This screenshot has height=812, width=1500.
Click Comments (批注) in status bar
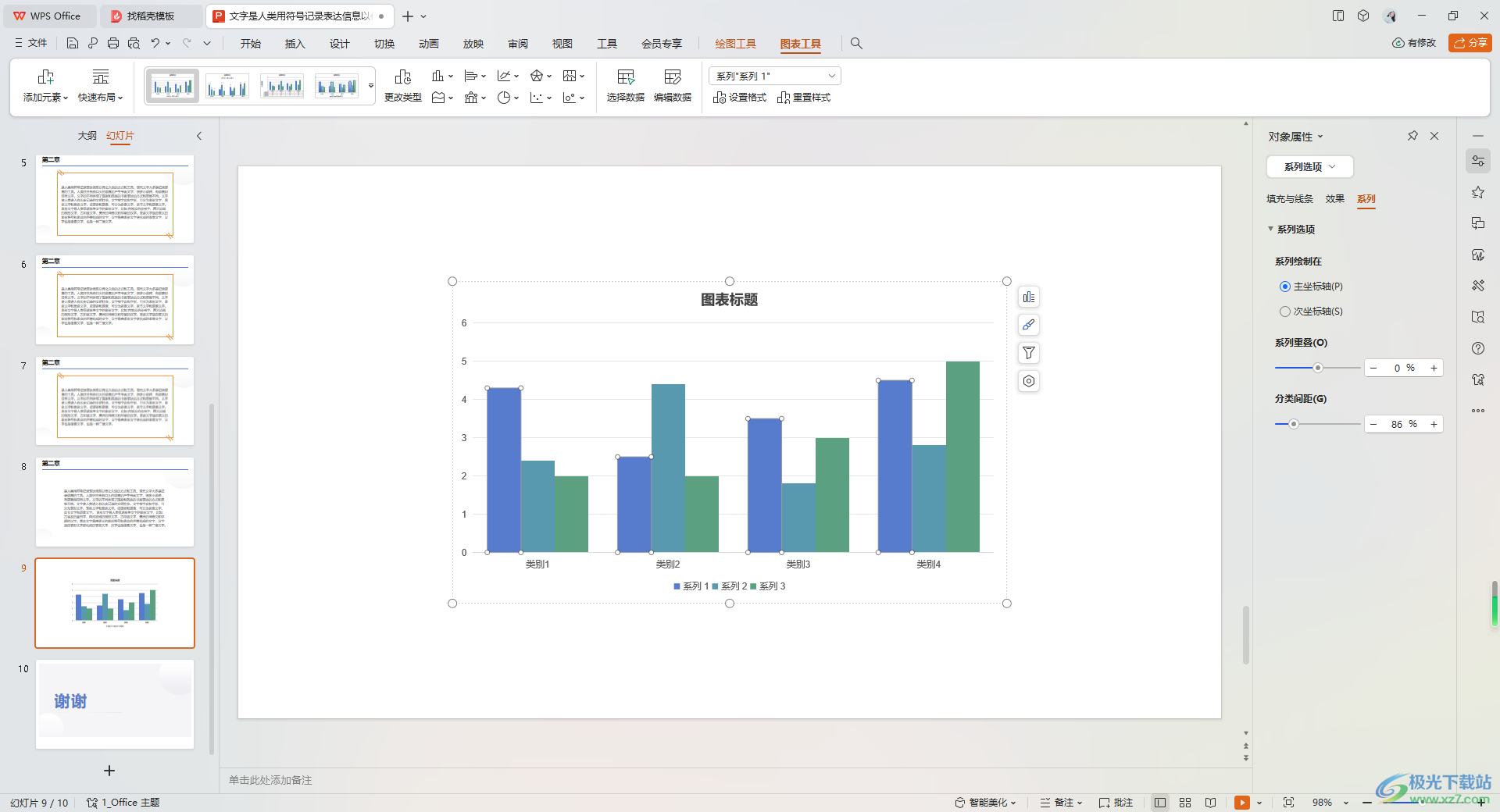tap(1116, 803)
